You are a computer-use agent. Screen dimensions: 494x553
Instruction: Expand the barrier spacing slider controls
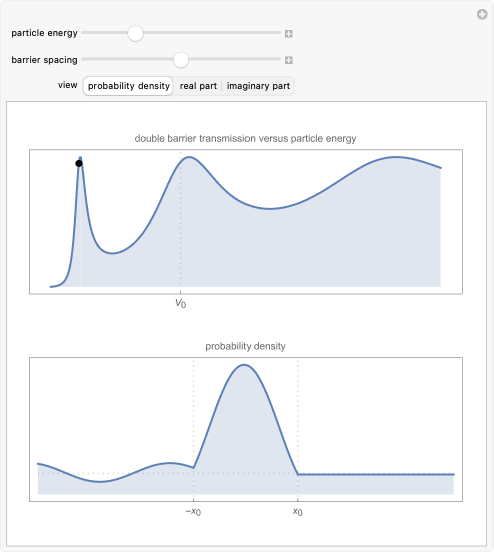288,60
